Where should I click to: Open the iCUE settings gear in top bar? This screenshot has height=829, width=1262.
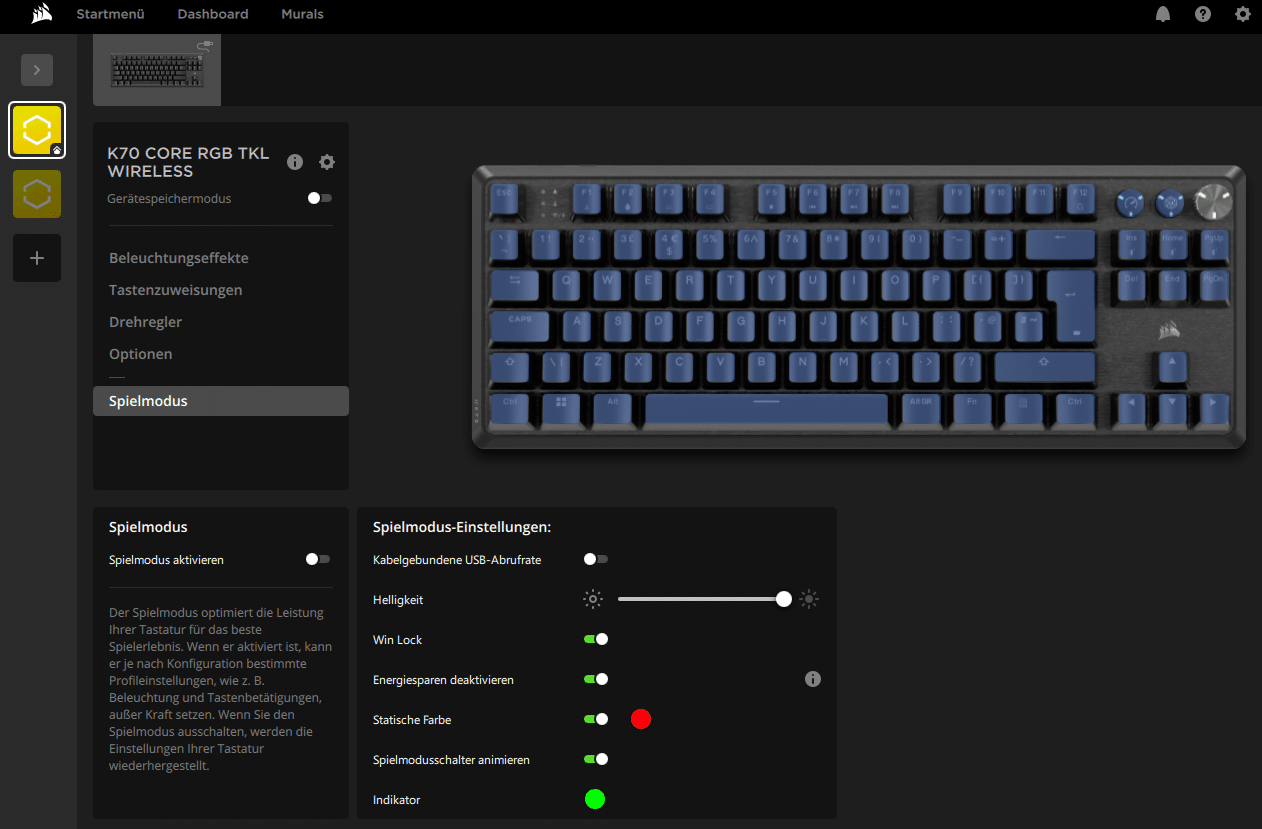click(1243, 14)
